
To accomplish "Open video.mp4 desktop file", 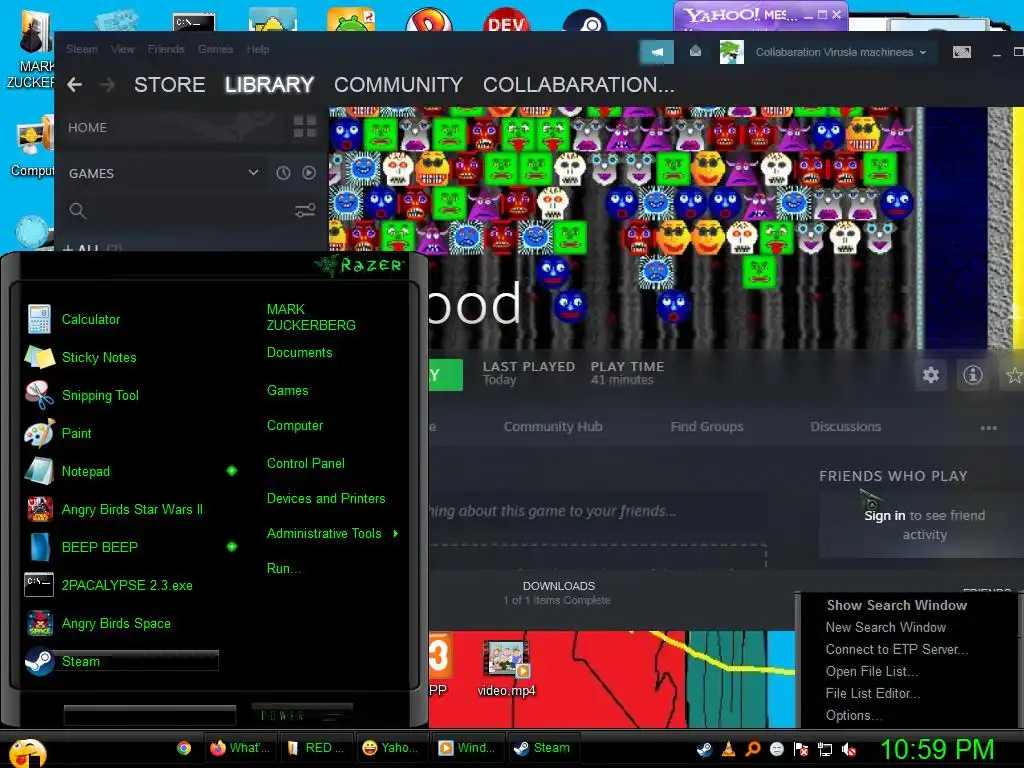I will (x=506, y=668).
